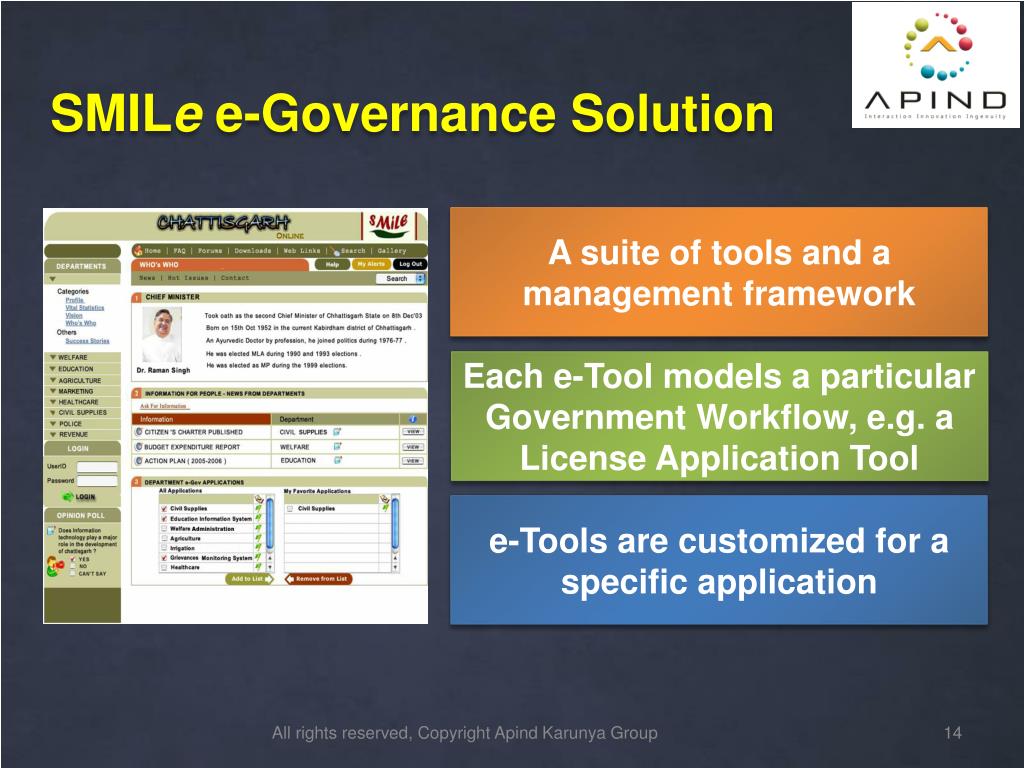
Task: Click the All Applications list scrollbar thumb
Action: point(270,524)
